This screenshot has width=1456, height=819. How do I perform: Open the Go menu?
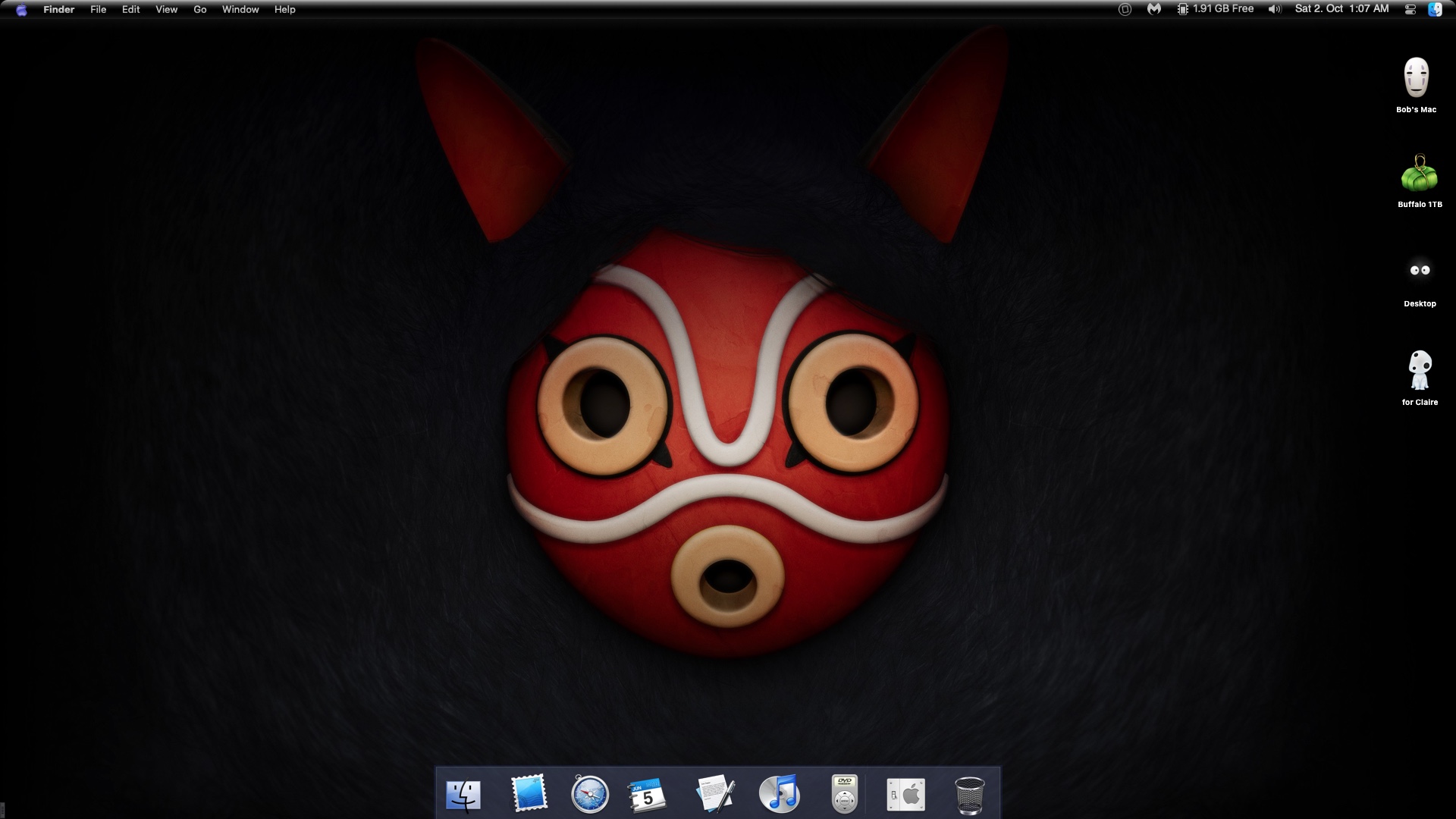pos(199,9)
